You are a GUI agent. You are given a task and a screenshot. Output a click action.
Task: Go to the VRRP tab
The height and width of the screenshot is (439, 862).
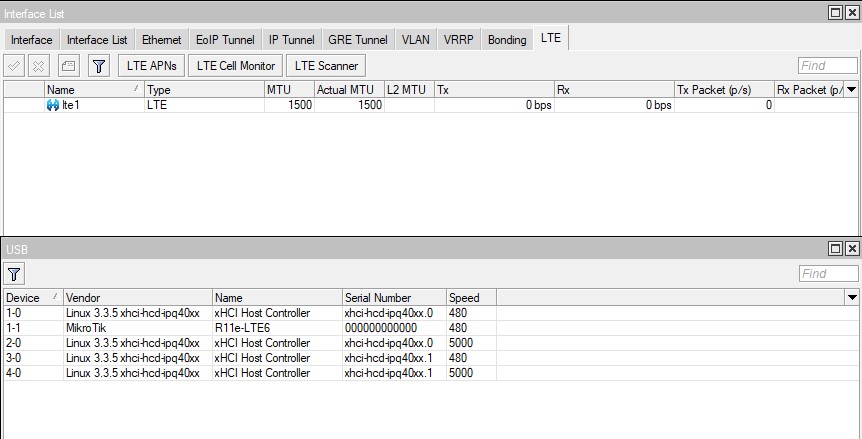click(458, 40)
